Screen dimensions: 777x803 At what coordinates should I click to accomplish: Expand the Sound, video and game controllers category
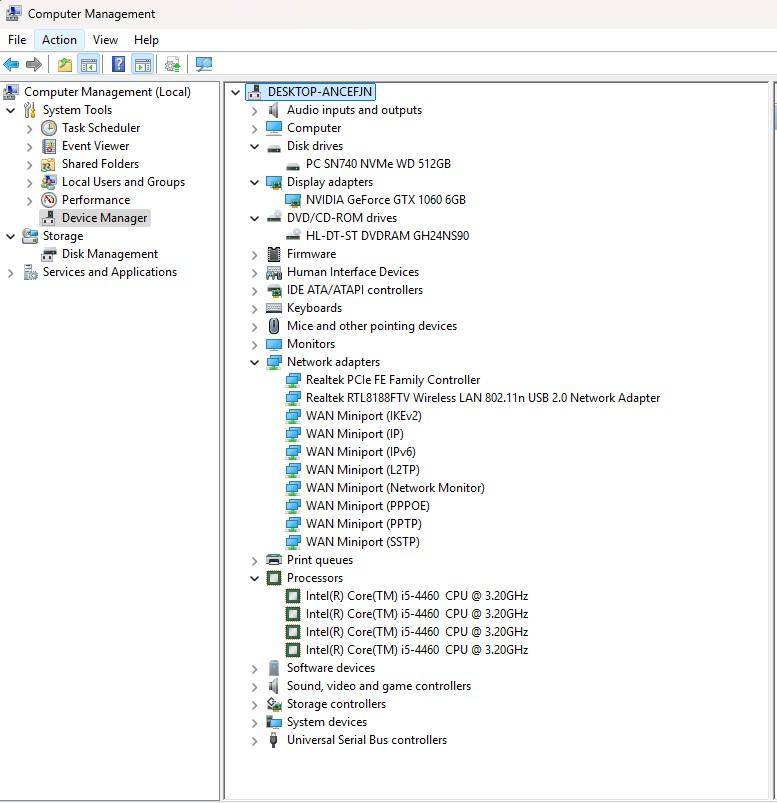[x=255, y=686]
